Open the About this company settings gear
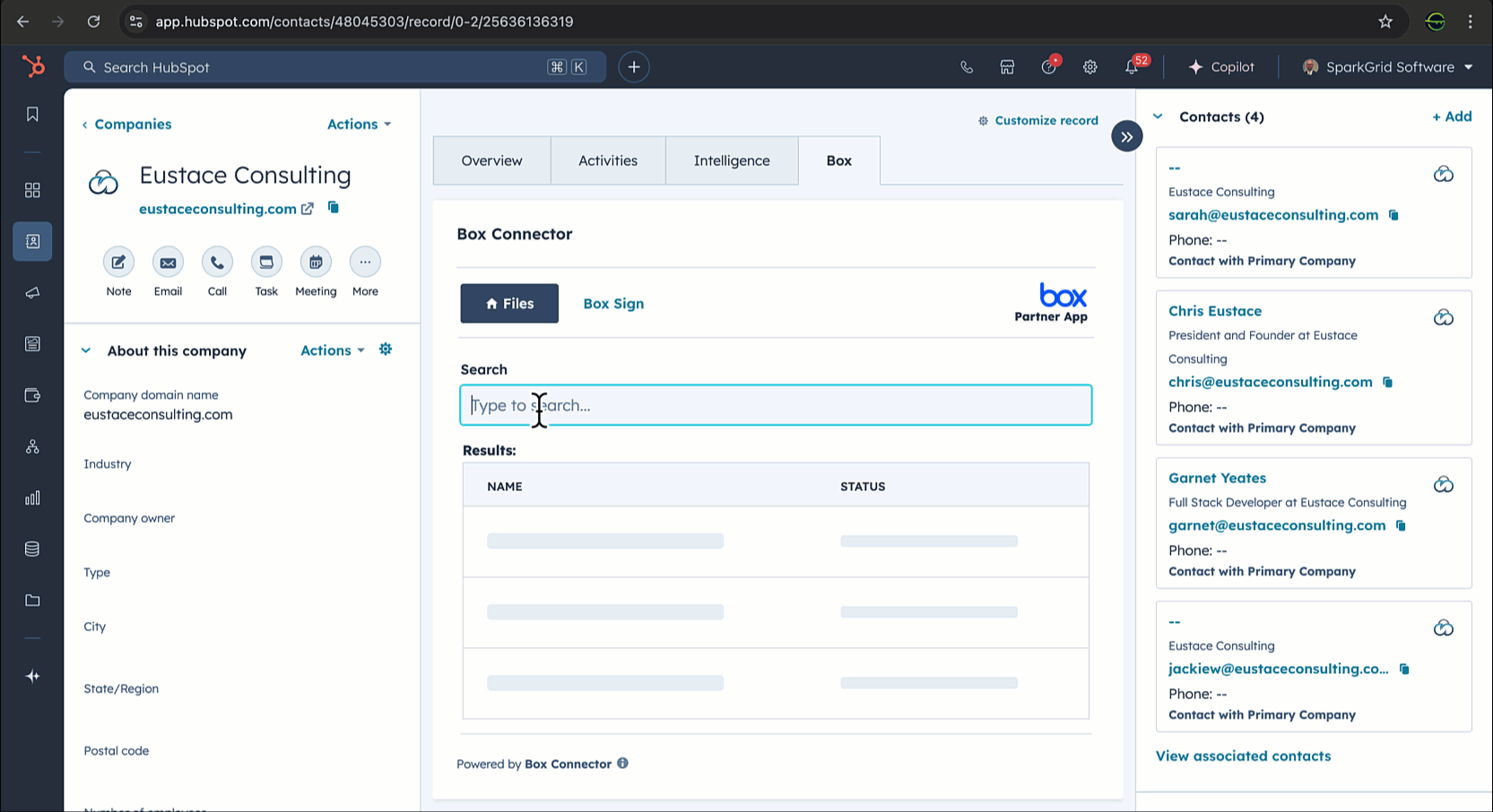1493x812 pixels. point(386,350)
